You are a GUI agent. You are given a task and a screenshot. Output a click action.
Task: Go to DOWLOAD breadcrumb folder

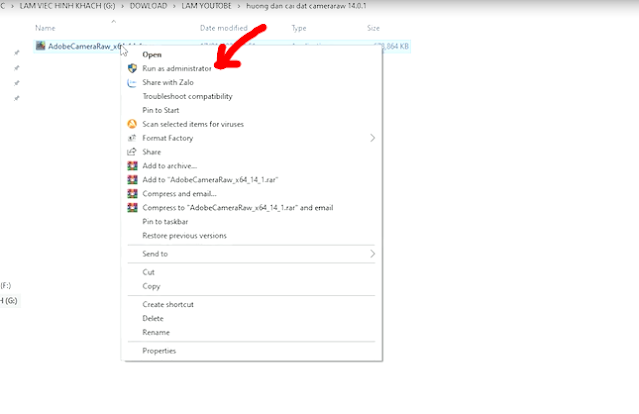pos(148,6)
